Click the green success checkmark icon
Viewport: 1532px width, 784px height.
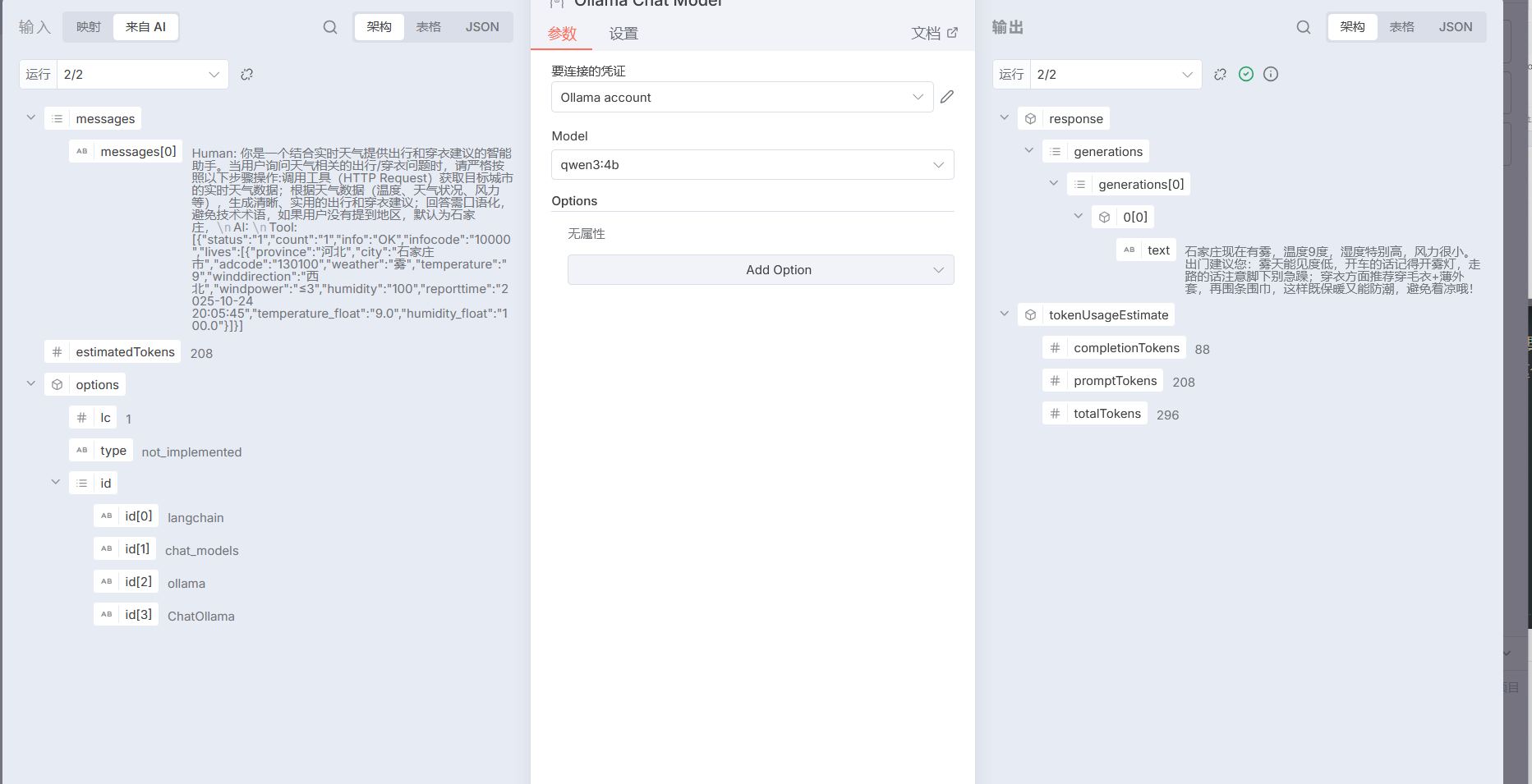(1246, 75)
